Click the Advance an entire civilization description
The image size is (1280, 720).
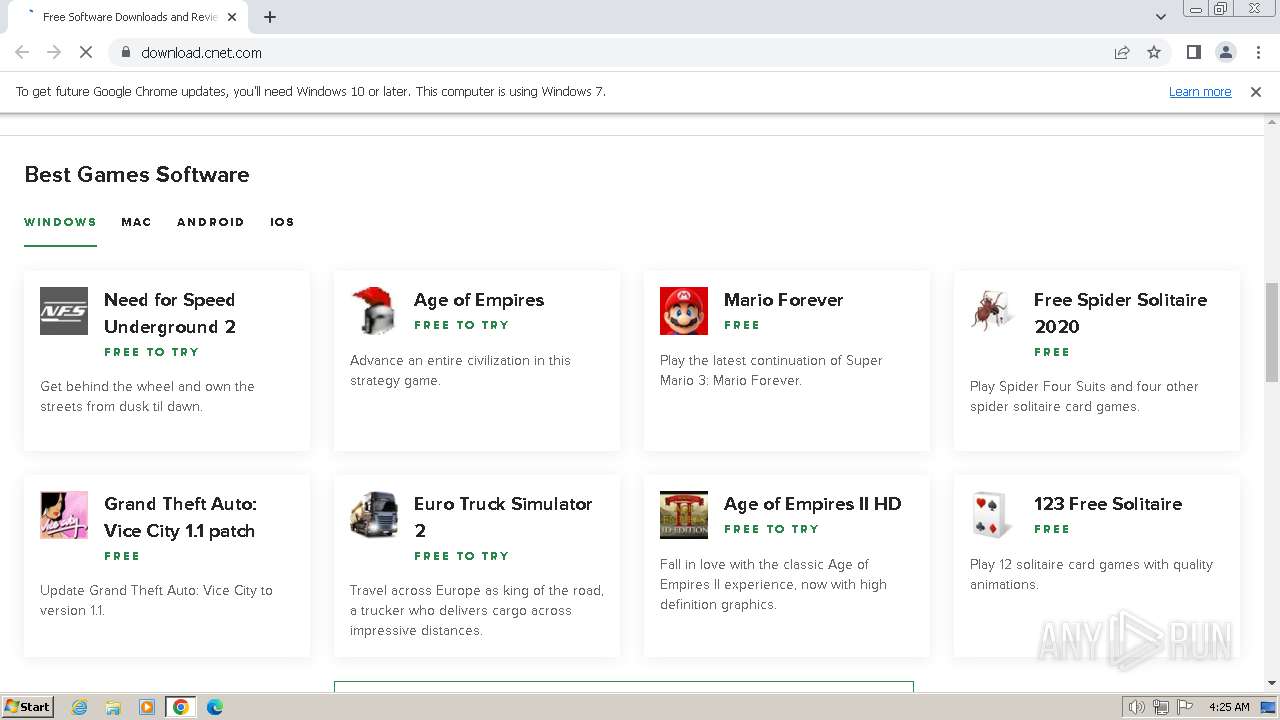(460, 370)
